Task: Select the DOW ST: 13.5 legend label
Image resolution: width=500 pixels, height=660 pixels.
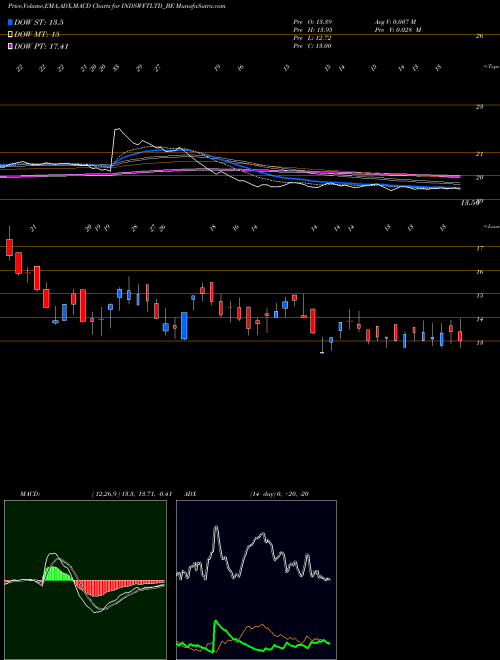Action: 39,22
